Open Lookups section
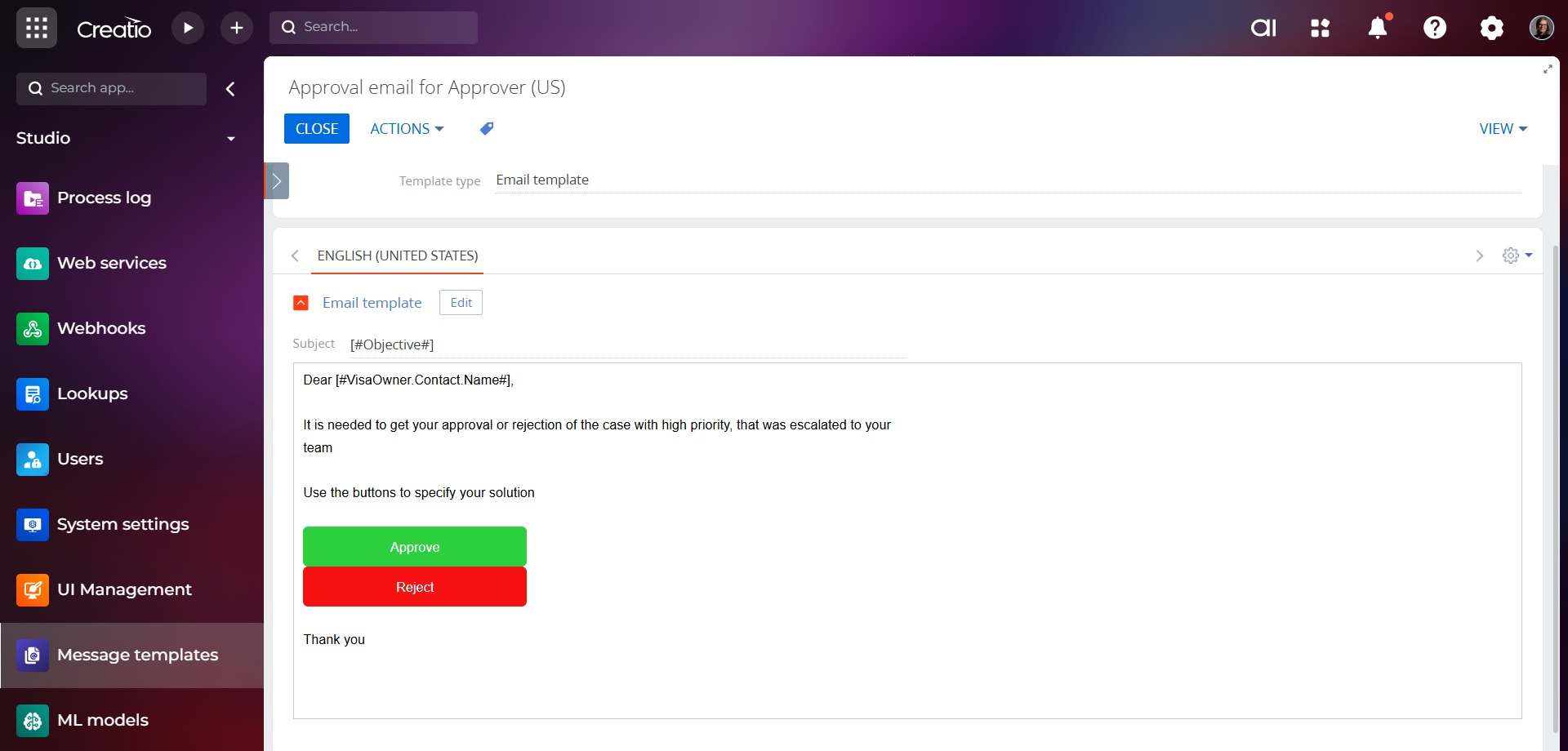This screenshot has width=1568, height=751. tap(132, 394)
